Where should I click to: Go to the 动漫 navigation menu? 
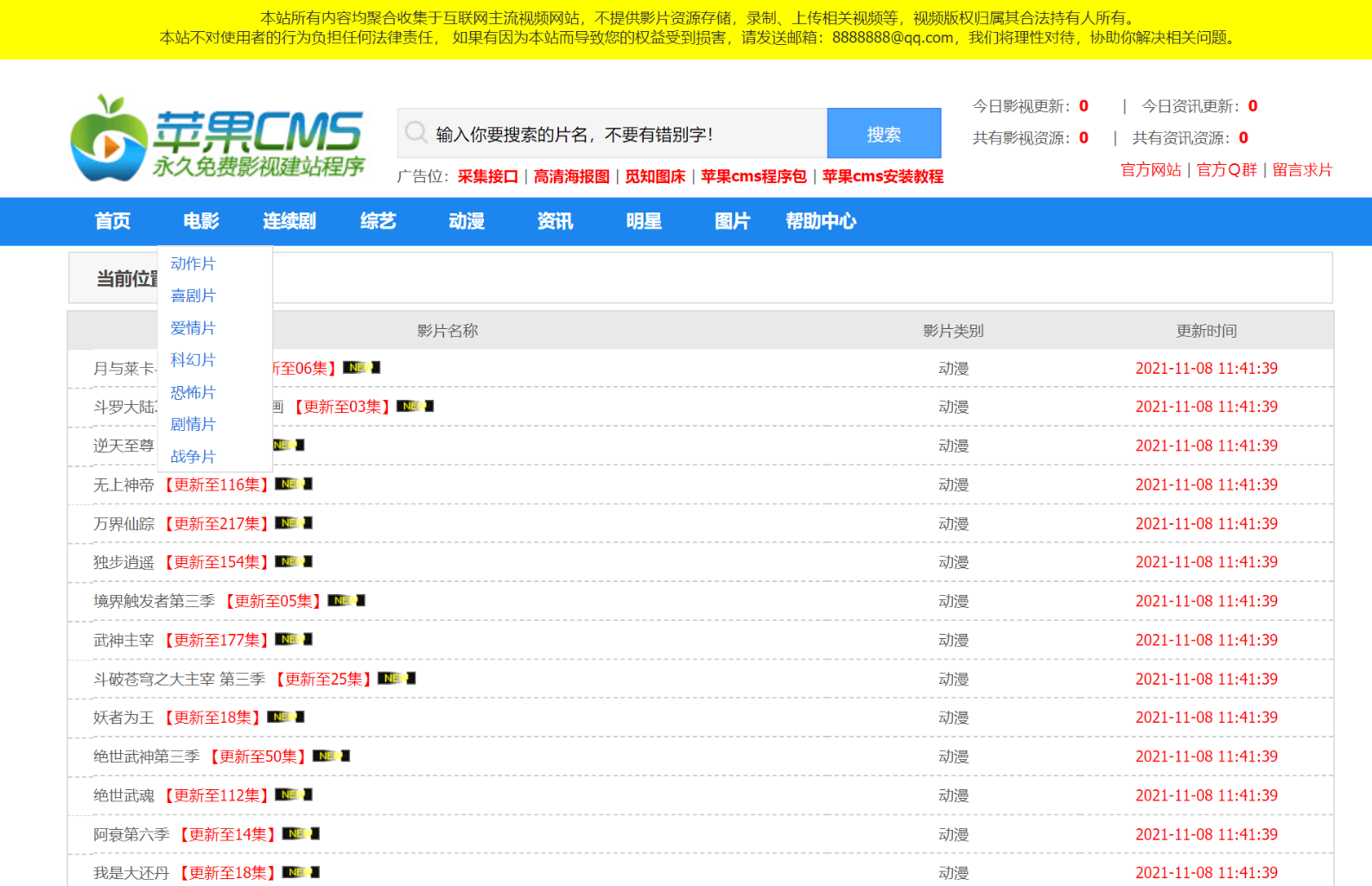[467, 222]
